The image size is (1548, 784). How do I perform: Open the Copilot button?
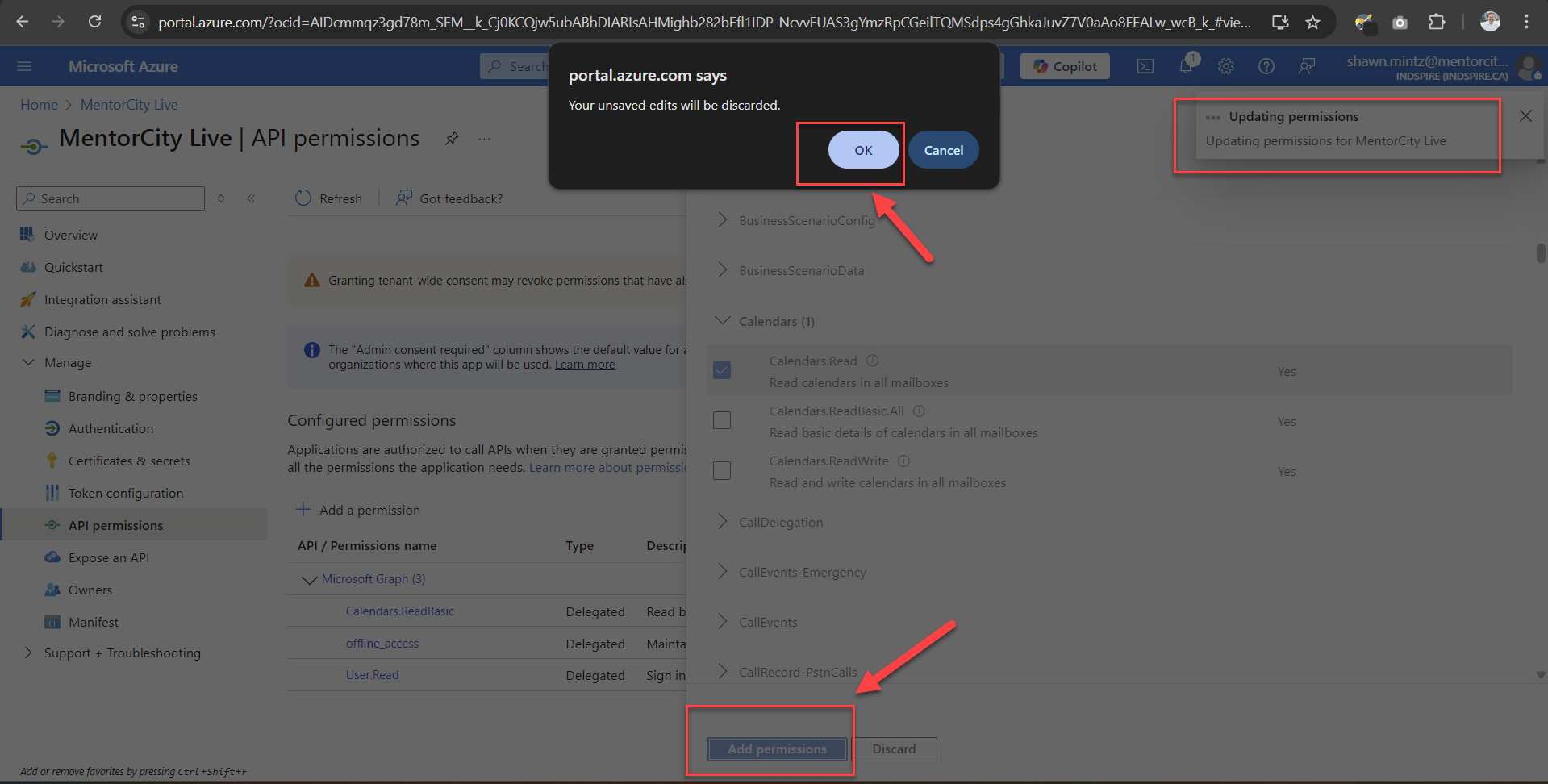coord(1065,66)
